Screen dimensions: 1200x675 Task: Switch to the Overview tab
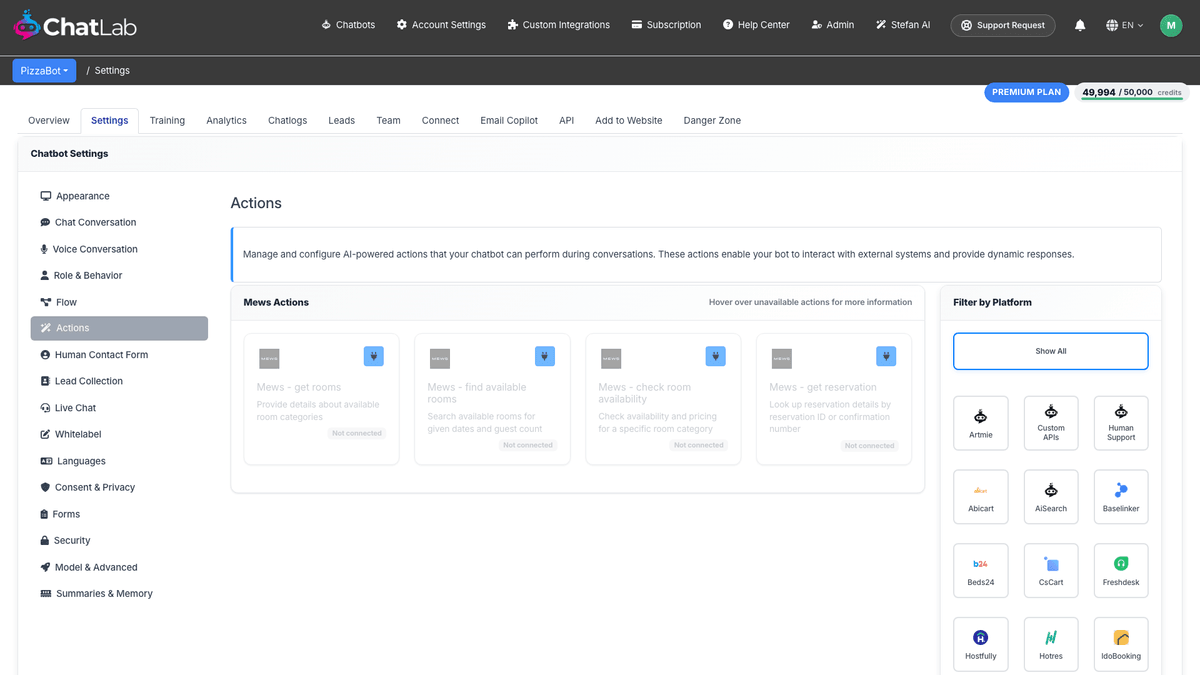coord(49,120)
